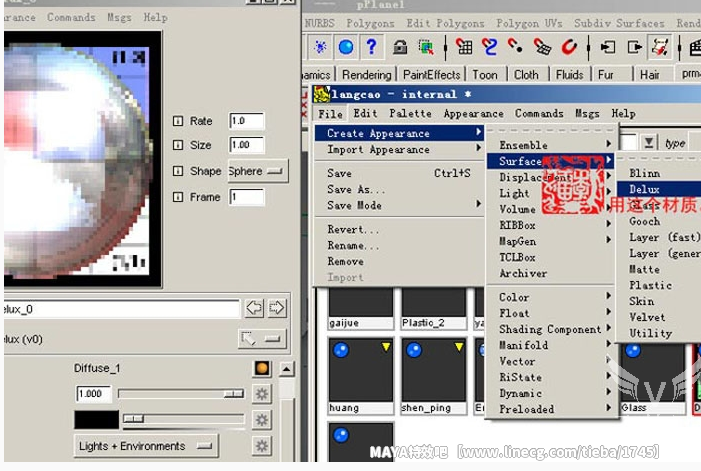Open the Lights + Environments dropdown
Screen dimensions: 701x471
point(146,446)
